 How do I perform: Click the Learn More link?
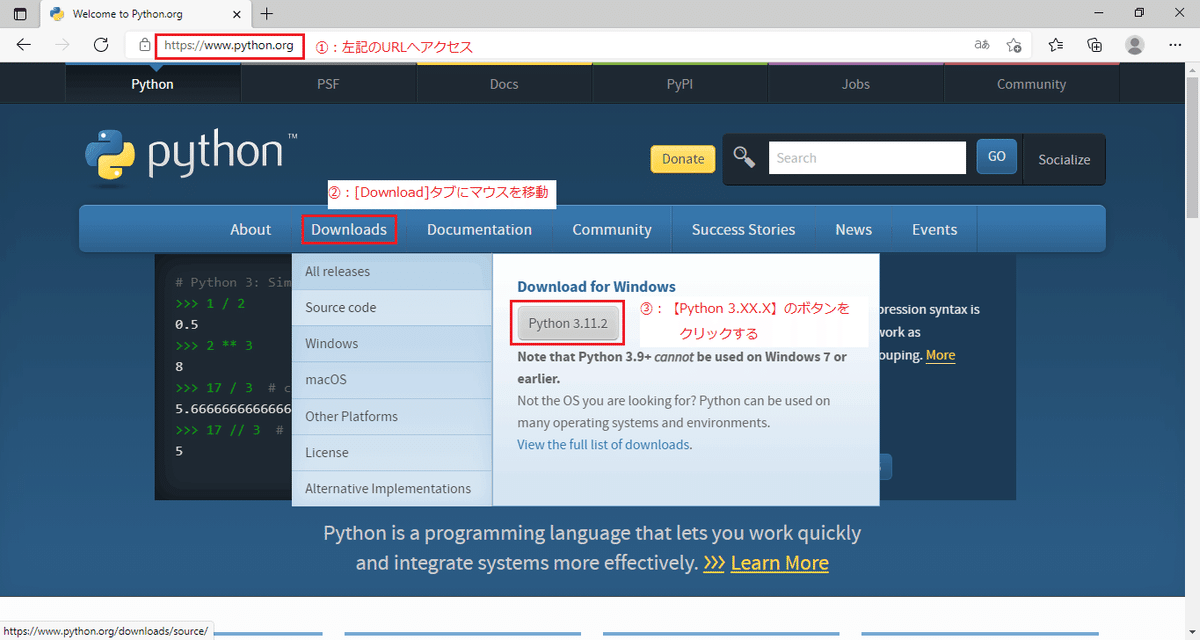779,563
